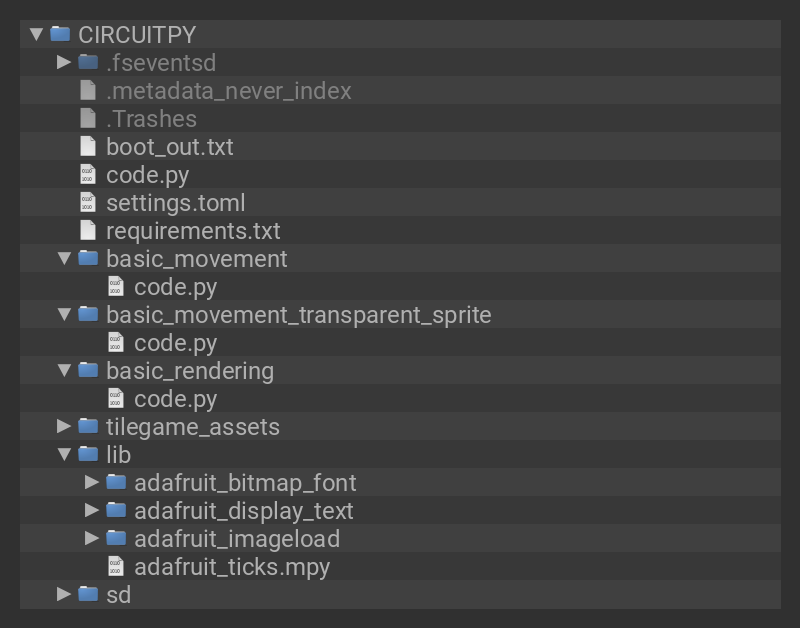
Task: Collapse the basic_rendering folder arrow
Action: (64, 370)
